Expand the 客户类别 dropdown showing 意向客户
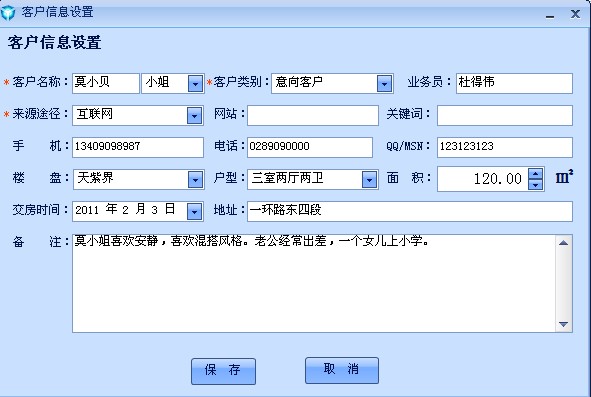The height and width of the screenshot is (397, 591). [x=384, y=83]
